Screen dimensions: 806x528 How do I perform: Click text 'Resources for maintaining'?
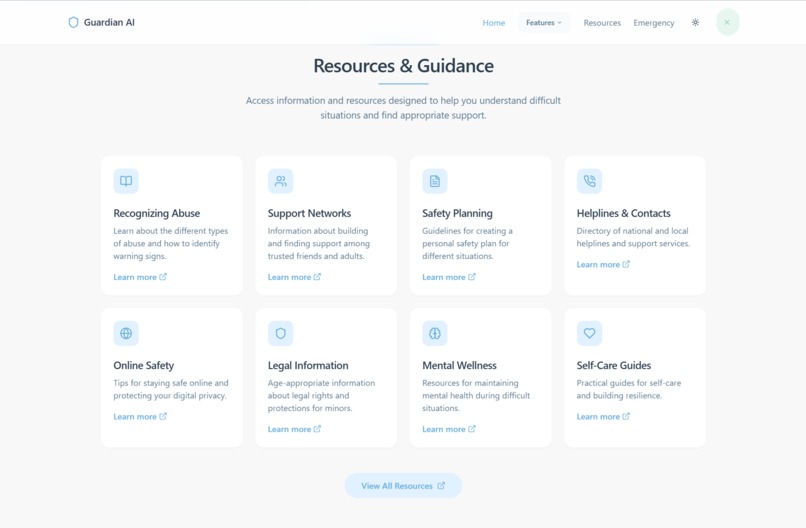pos(470,383)
